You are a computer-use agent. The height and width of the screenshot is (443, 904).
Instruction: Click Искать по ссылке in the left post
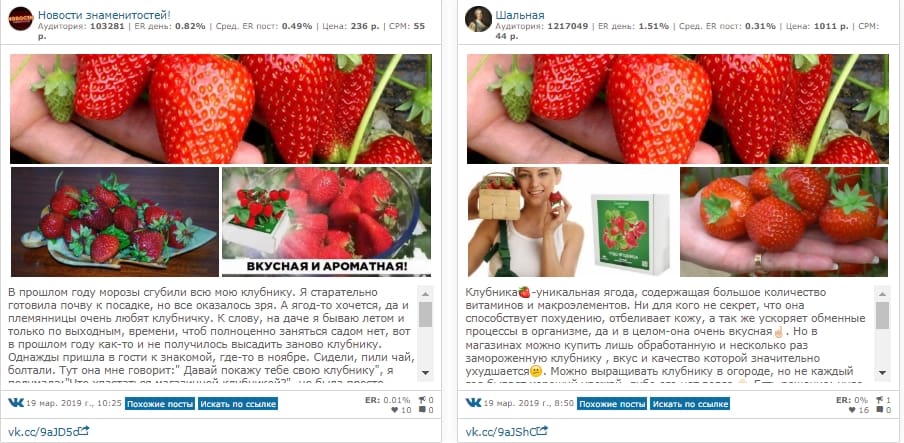238,404
